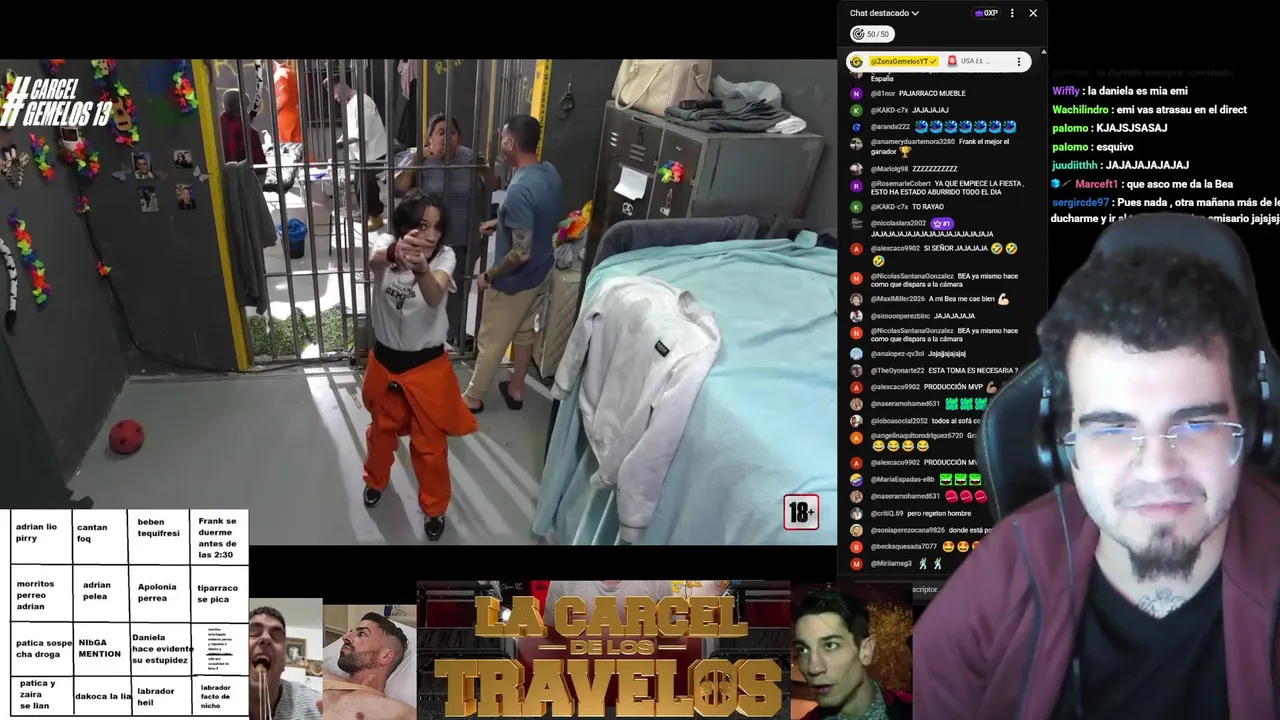Click username @simoonperezbinc
This screenshot has height=720, width=1280.
(900, 316)
